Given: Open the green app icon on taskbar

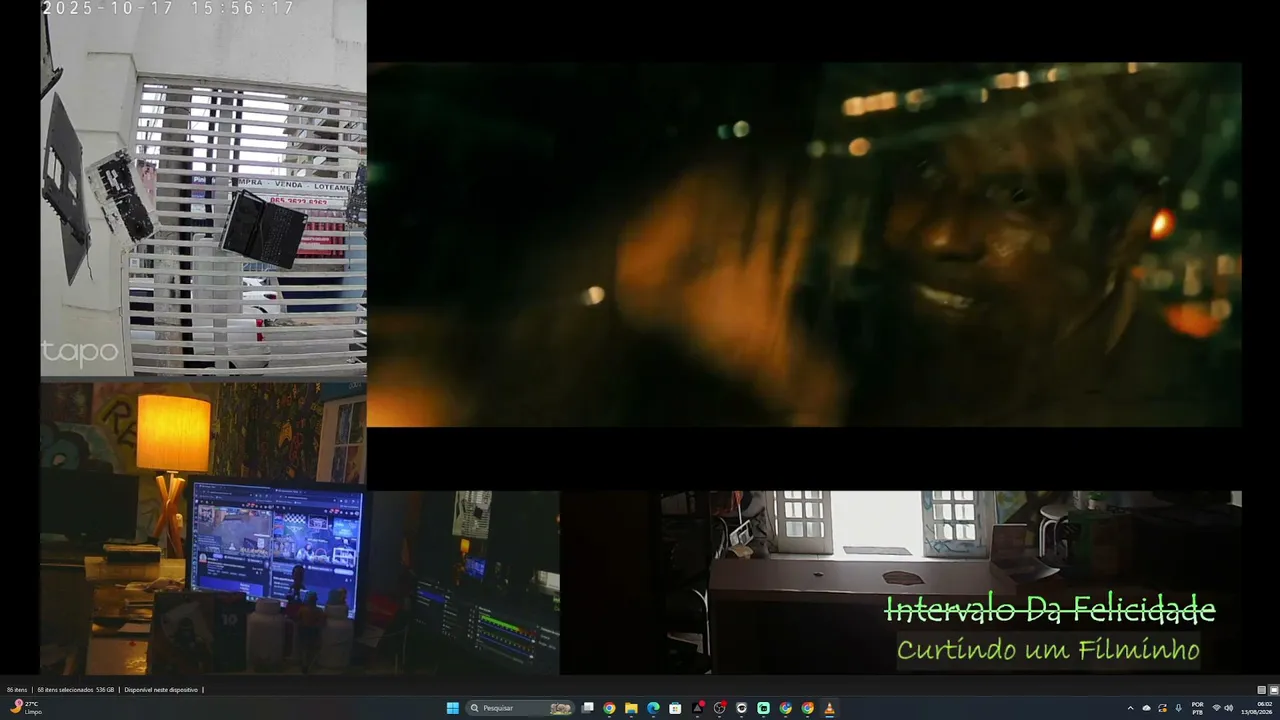Looking at the screenshot, I should click(x=763, y=708).
